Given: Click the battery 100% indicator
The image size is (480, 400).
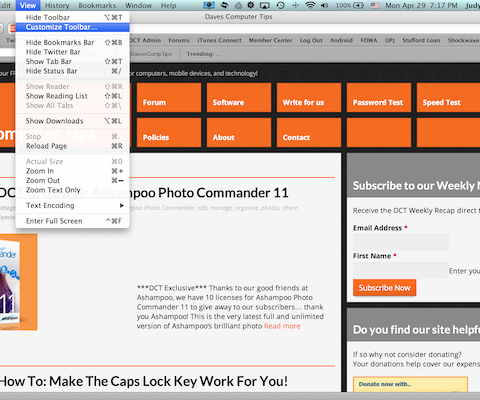Looking at the screenshot, I should click(349, 6).
